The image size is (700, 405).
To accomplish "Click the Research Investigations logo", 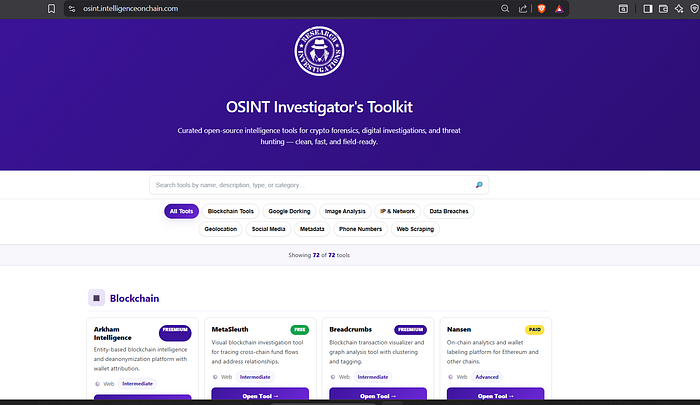I will point(319,51).
